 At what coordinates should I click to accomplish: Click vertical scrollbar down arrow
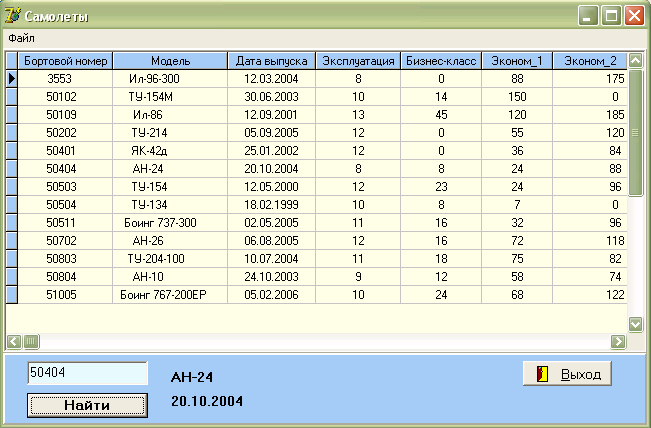[x=635, y=324]
